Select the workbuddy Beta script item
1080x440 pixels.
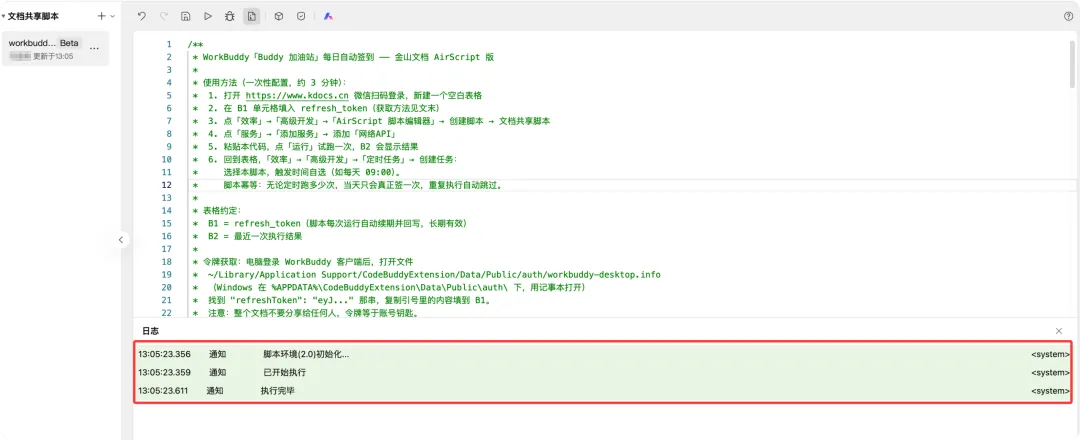[55, 48]
